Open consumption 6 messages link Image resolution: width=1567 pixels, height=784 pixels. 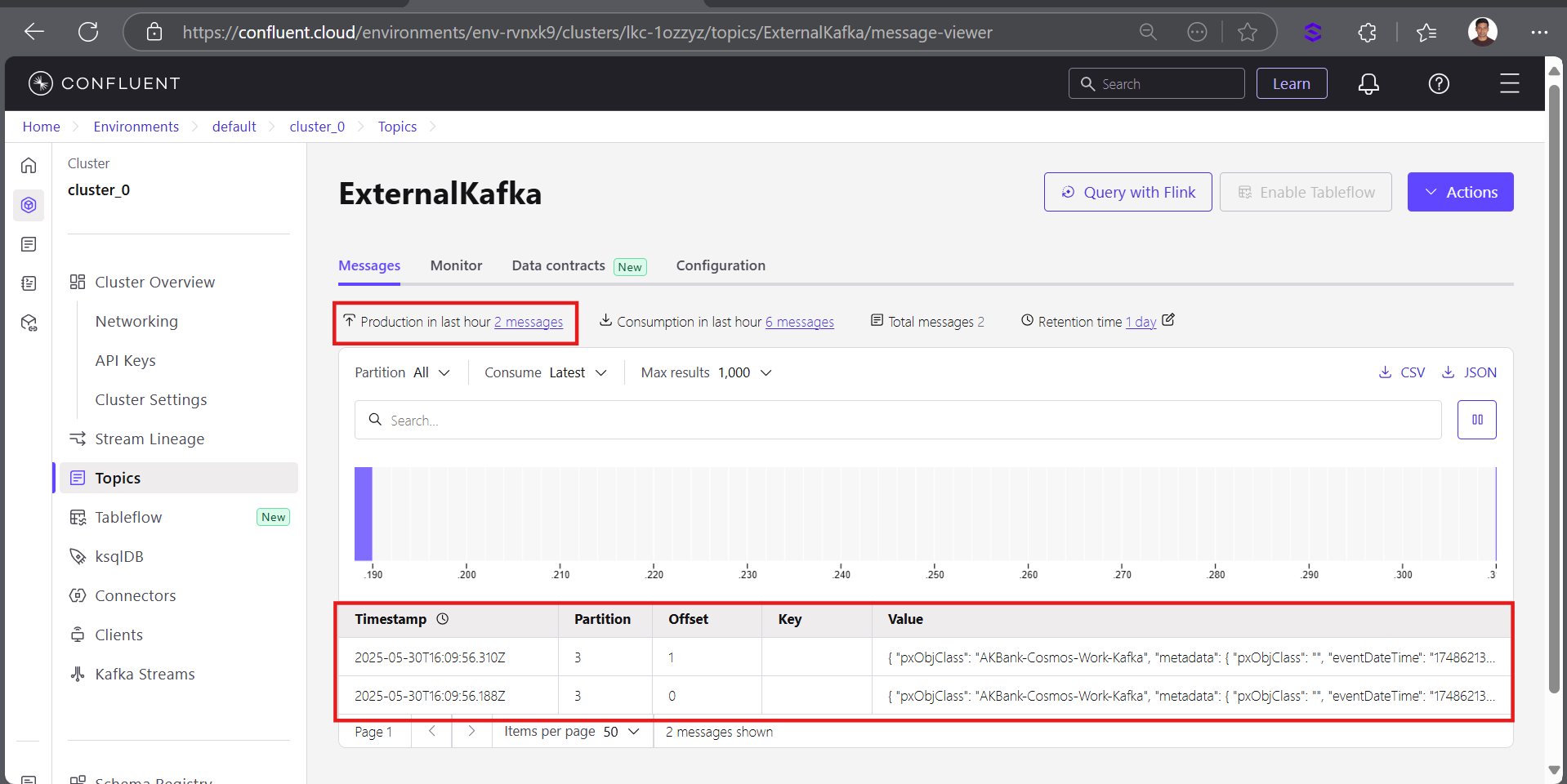click(x=800, y=322)
